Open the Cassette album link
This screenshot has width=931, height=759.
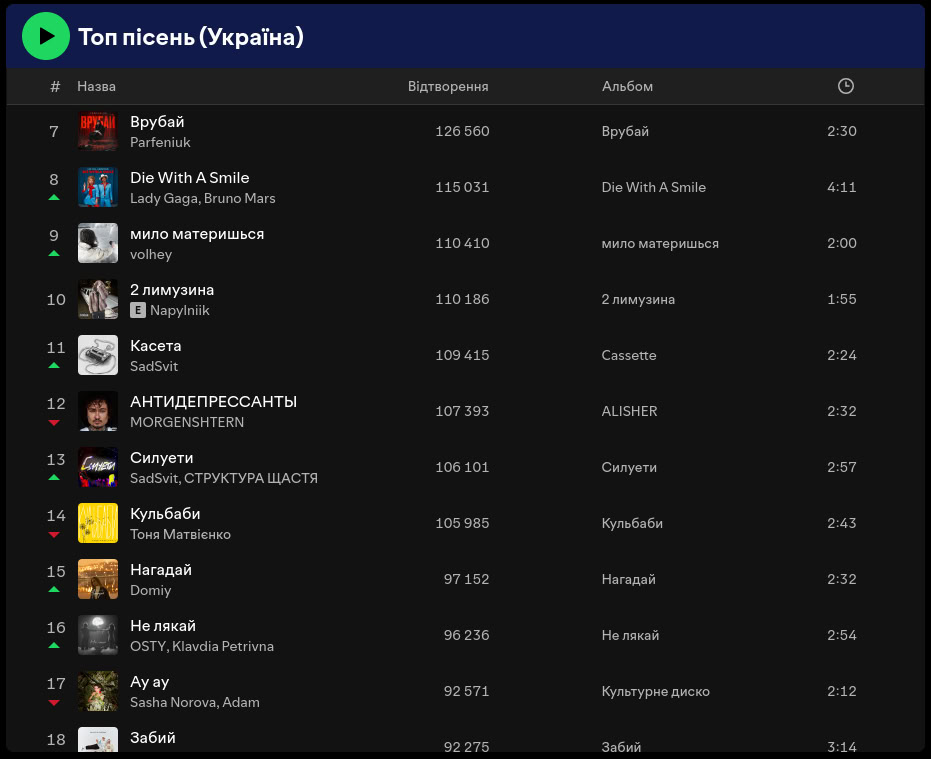point(629,355)
